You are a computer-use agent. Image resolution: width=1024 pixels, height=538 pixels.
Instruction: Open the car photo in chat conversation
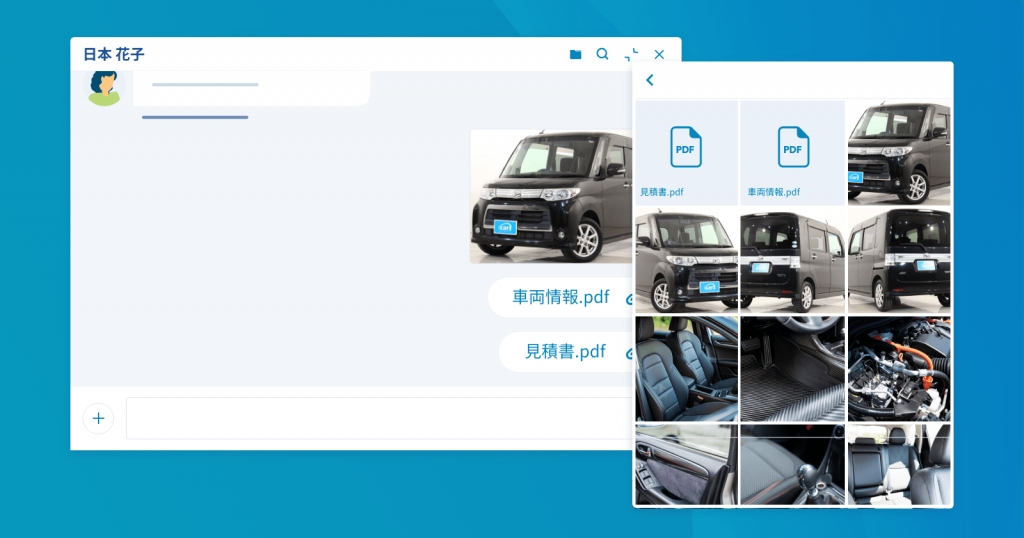point(551,197)
